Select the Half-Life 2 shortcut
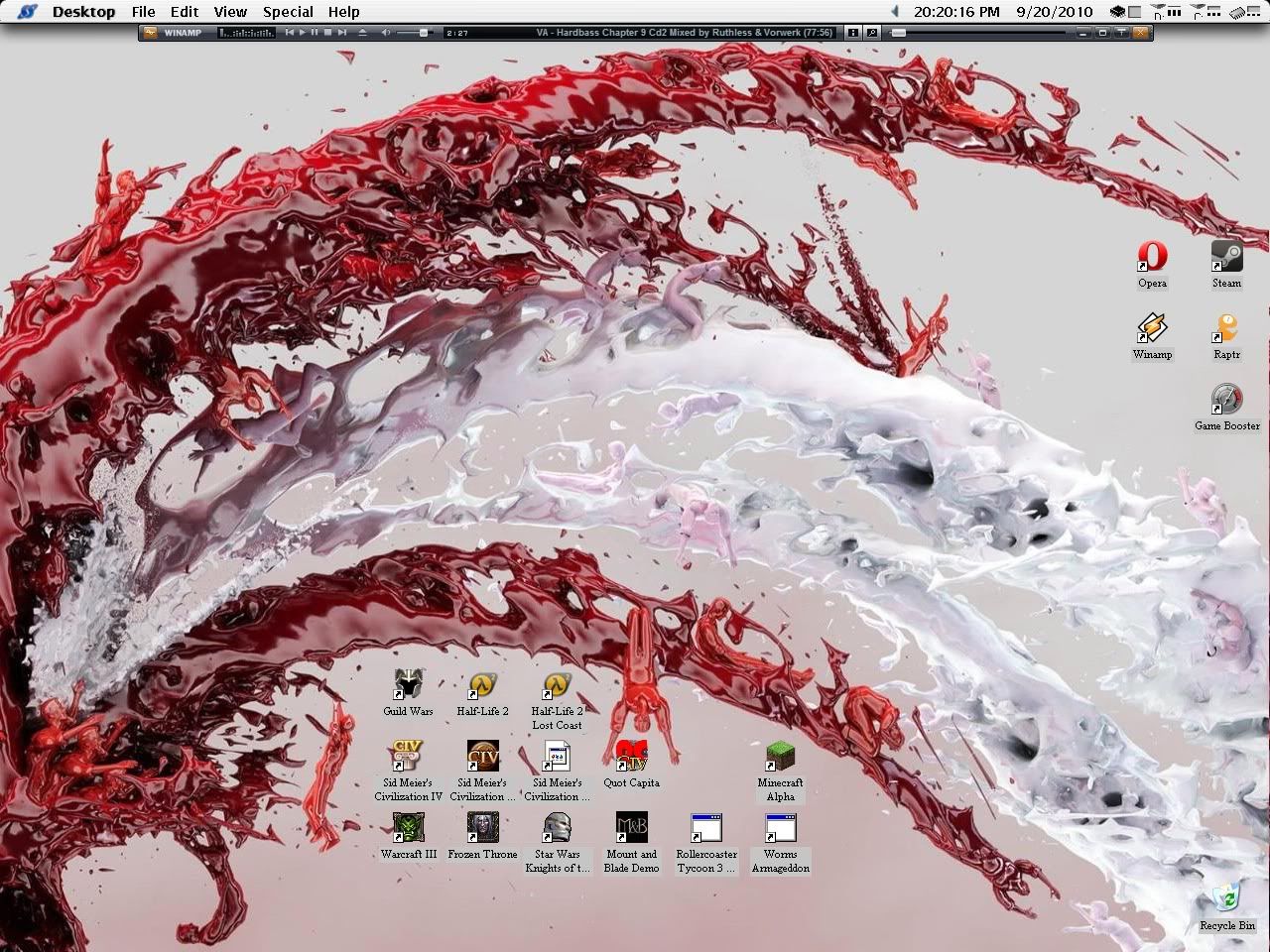 tap(482, 693)
